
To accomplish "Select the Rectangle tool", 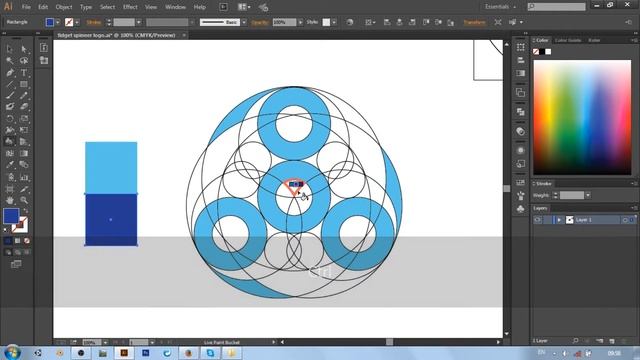I will (x=24, y=84).
